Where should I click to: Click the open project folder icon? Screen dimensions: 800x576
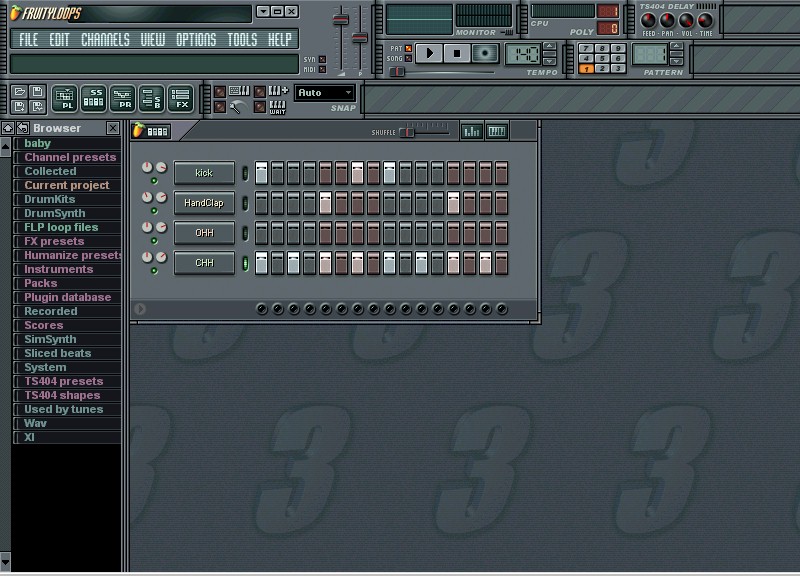coord(20,92)
